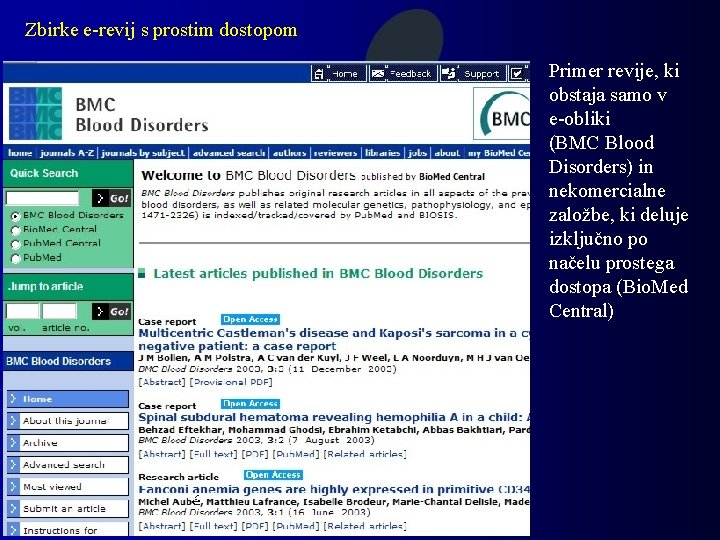Open PDF of Fanconi anemia article
The height and width of the screenshot is (540, 720).
click(x=255, y=526)
